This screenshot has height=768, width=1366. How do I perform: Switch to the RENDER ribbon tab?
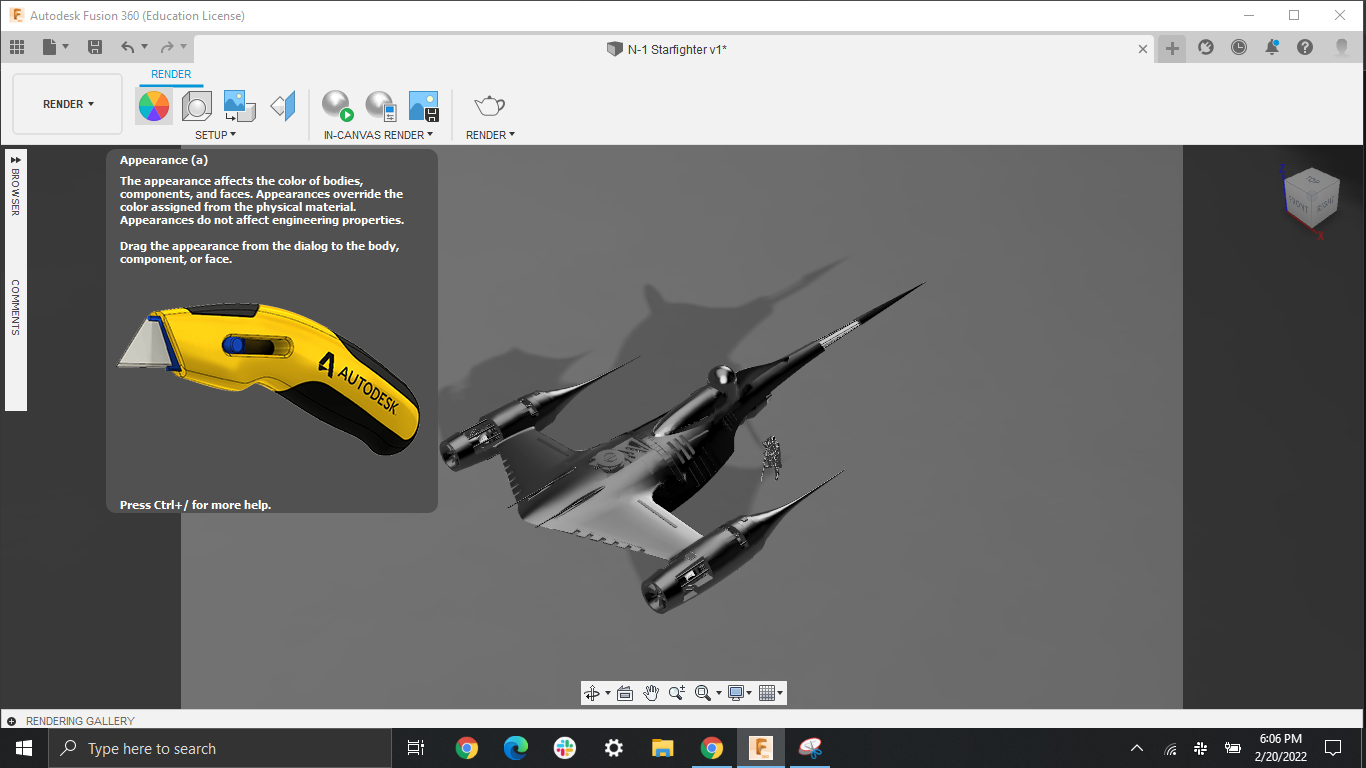(x=171, y=74)
